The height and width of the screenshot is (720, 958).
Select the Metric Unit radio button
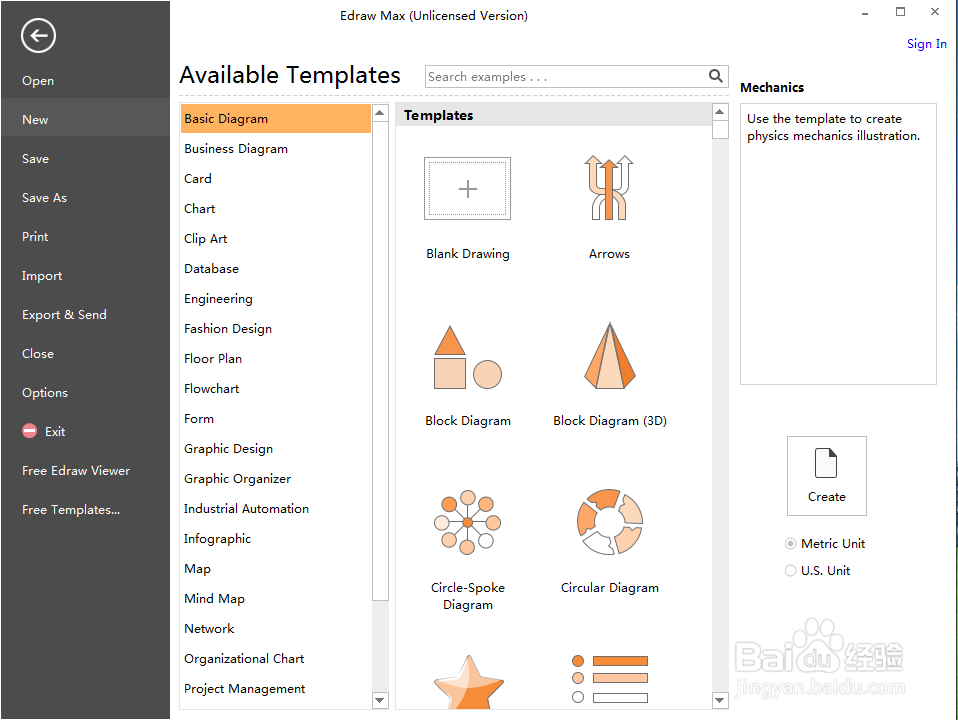pyautogui.click(x=790, y=543)
